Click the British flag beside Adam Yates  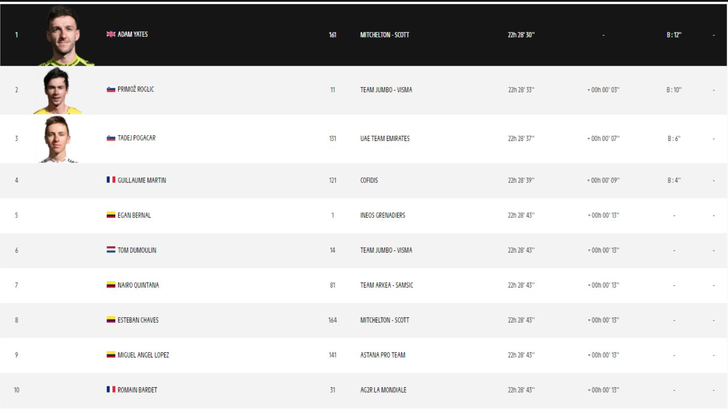(111, 35)
